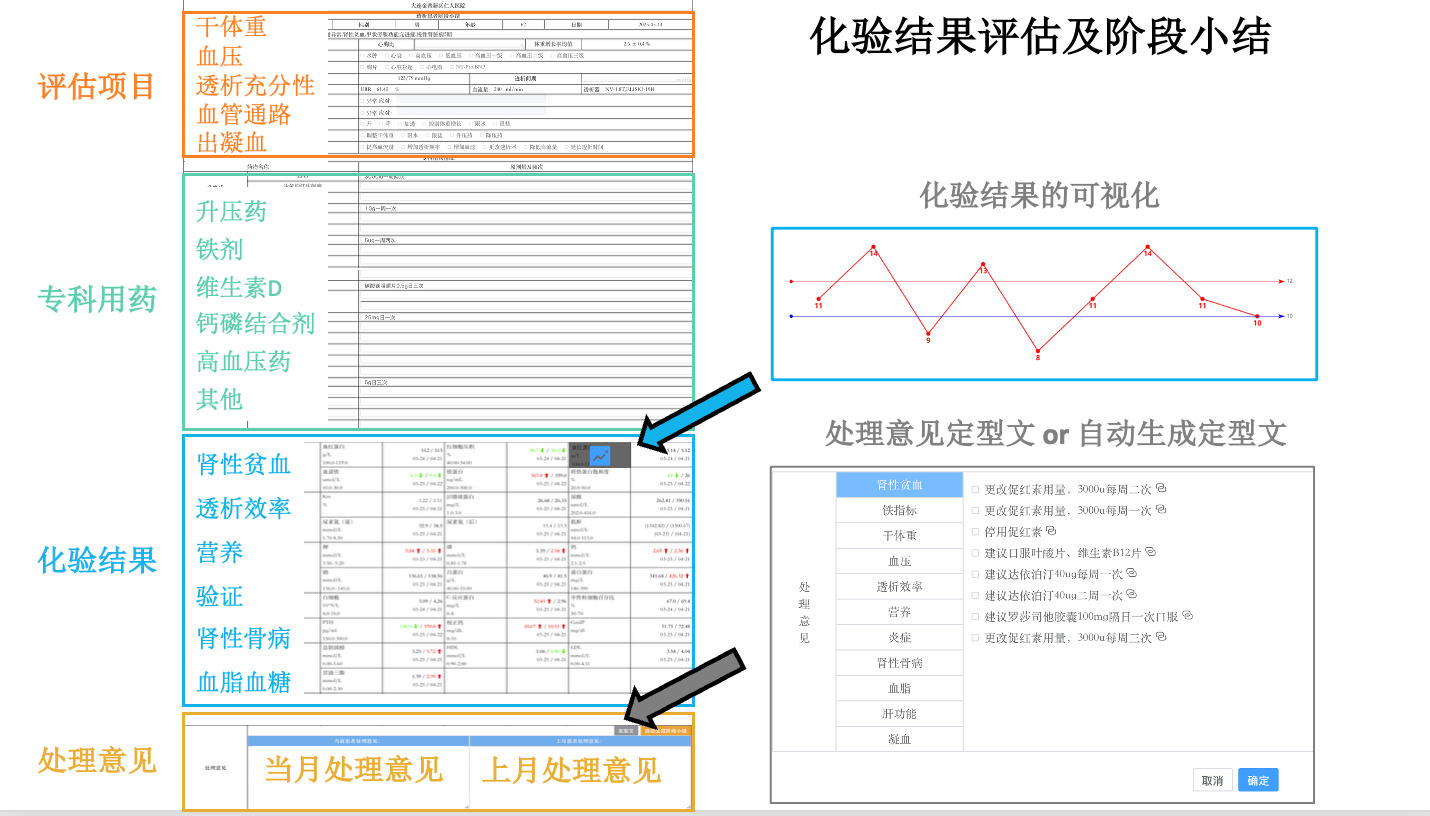
Task: Click the icon after 建议达依泊汀40ug每周一次
Action: tap(1132, 573)
